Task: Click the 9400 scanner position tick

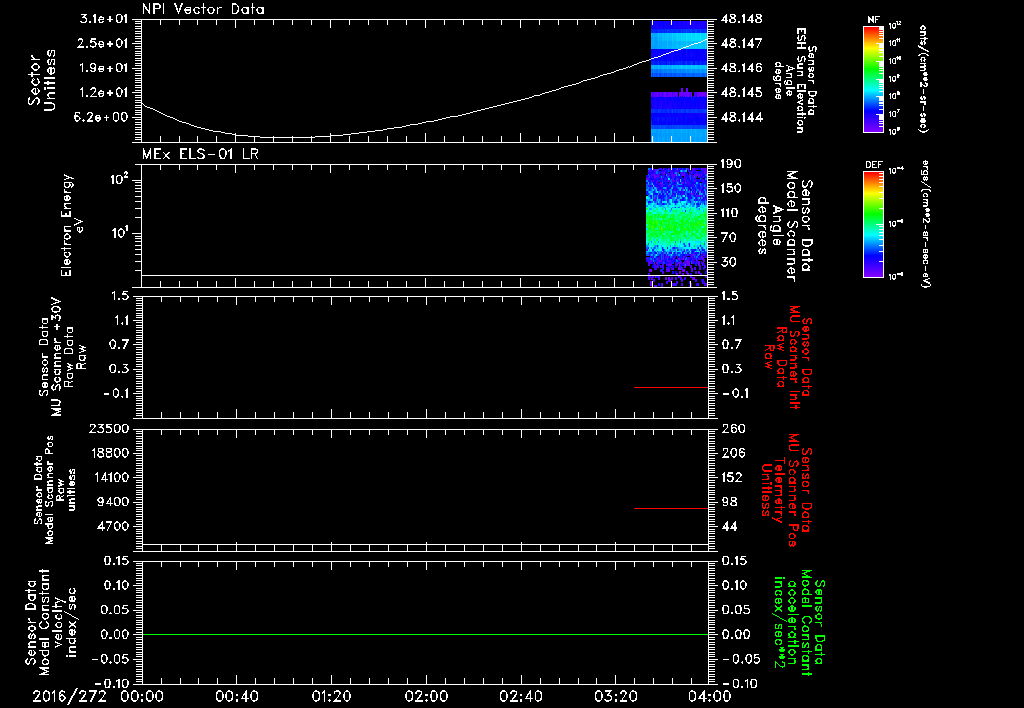Action: pos(114,502)
